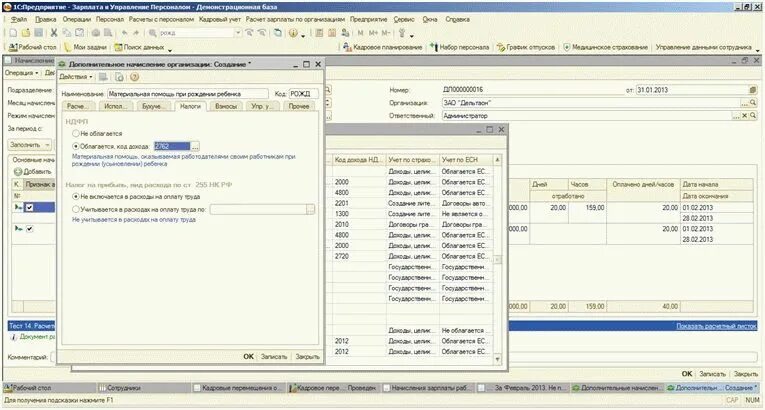Open code selection '...' beside 2762 field
This screenshot has height=410, width=765.
[195, 146]
